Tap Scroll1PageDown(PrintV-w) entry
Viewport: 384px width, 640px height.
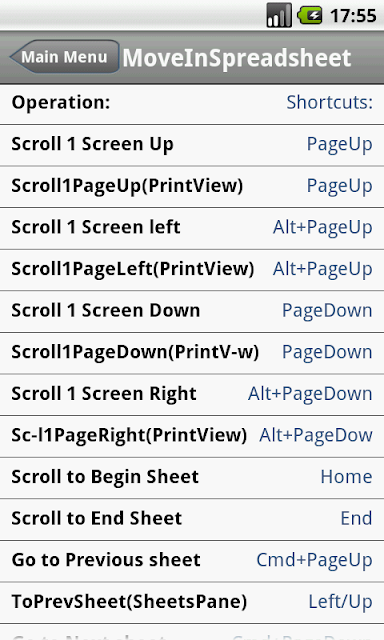pos(192,353)
